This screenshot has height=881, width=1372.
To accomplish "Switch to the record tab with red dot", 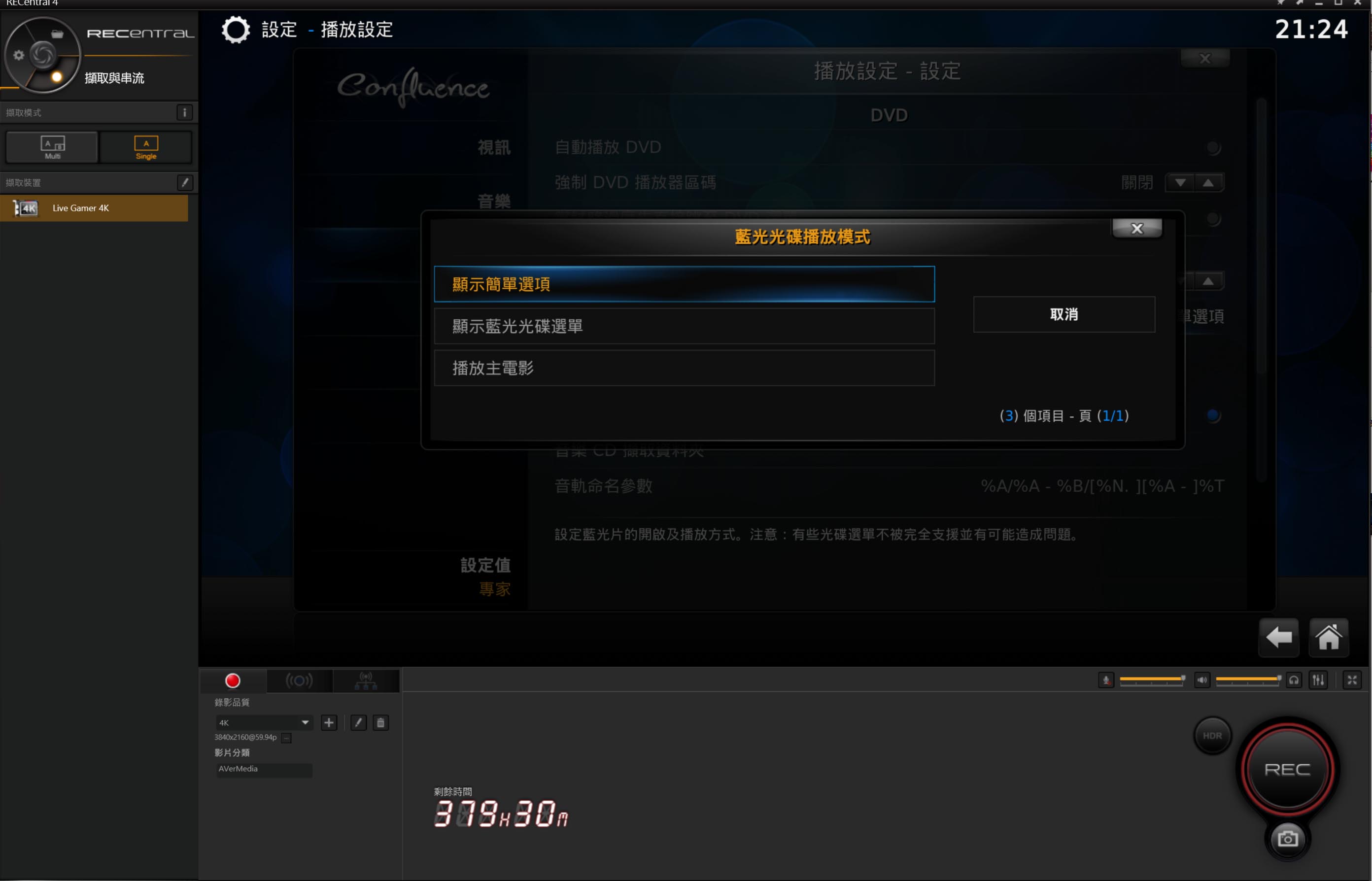I will coord(232,681).
